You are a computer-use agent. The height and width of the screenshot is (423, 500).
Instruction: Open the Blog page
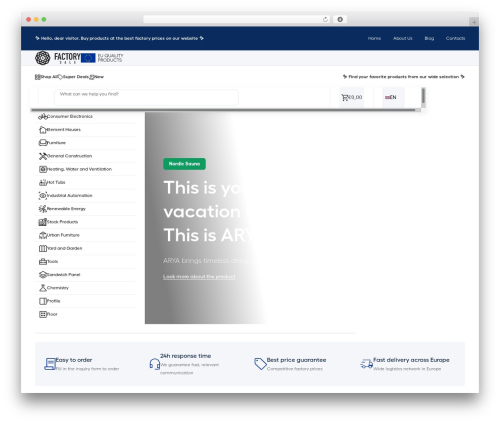tap(429, 38)
